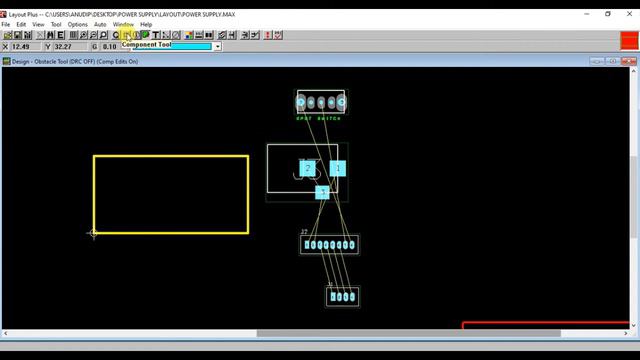This screenshot has width=640, height=360.
Task: Toggle the Online DRC icon
Action: (199, 36)
